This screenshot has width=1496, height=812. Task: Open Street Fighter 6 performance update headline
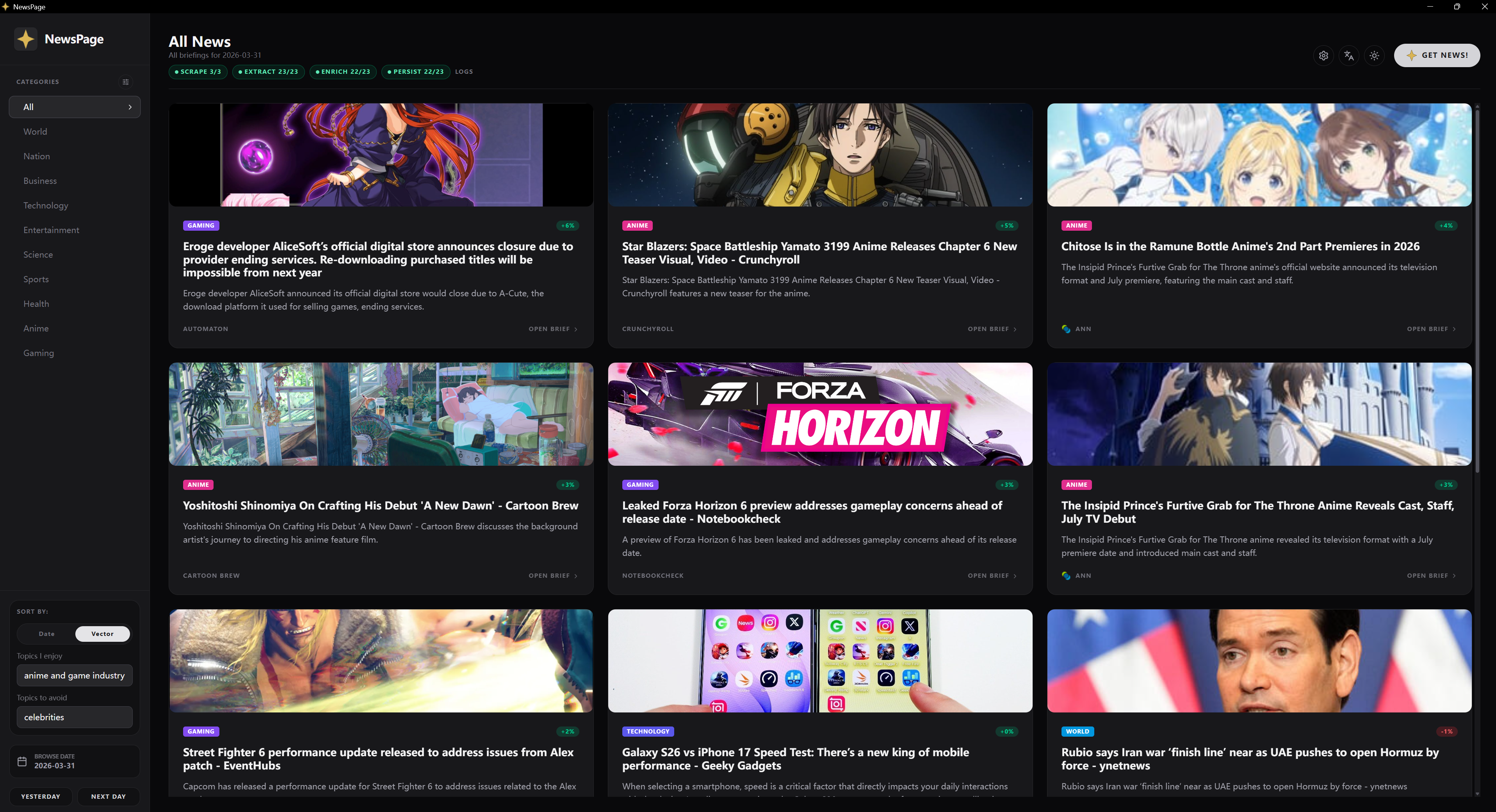coord(378,759)
